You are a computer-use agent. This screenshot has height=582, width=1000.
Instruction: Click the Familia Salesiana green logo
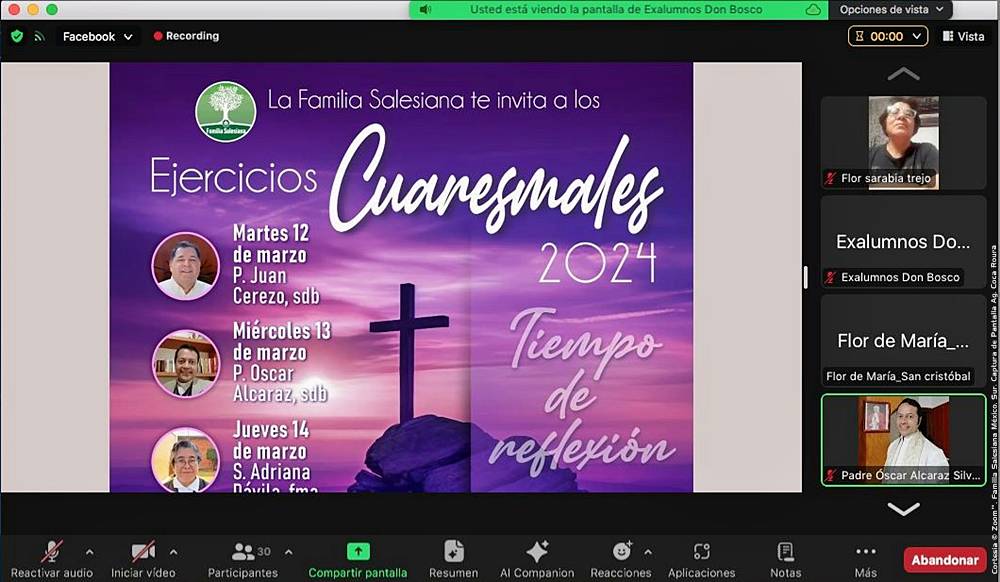point(226,111)
